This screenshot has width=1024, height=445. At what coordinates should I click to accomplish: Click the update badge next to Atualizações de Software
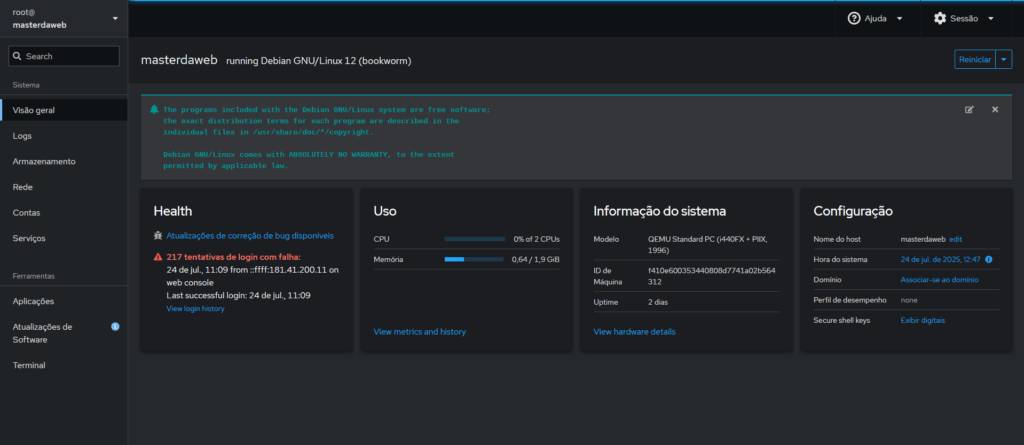[115, 326]
